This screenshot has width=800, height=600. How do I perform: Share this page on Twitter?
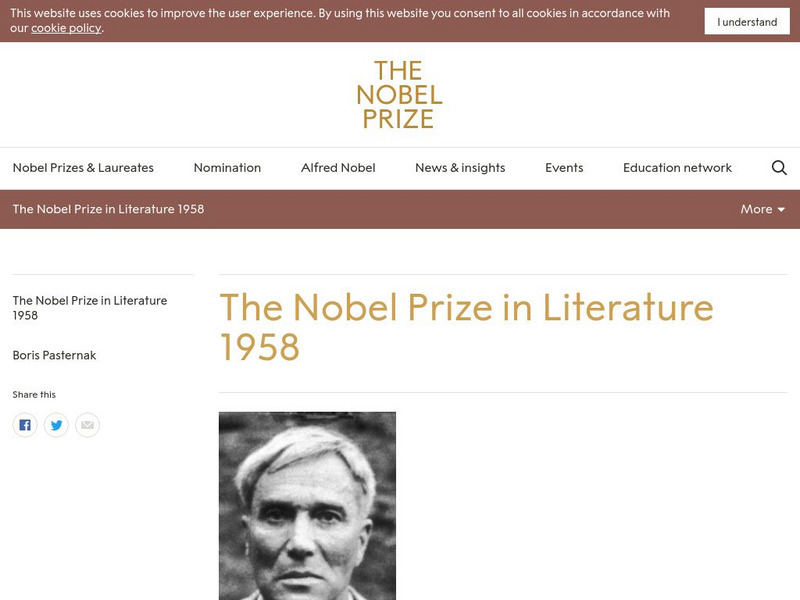56,425
